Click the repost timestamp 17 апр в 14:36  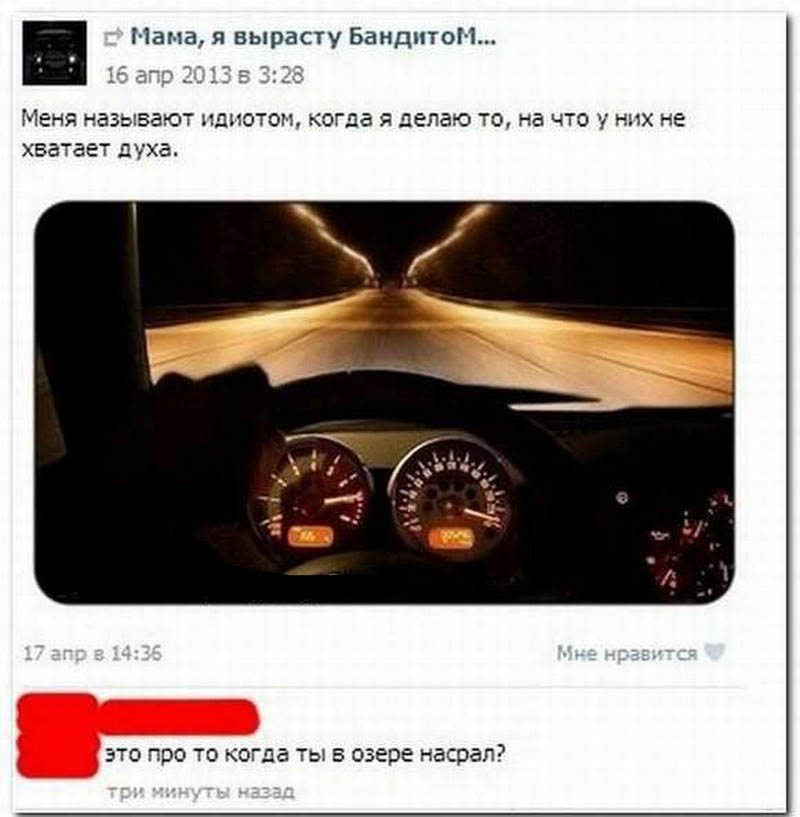pos(93,653)
